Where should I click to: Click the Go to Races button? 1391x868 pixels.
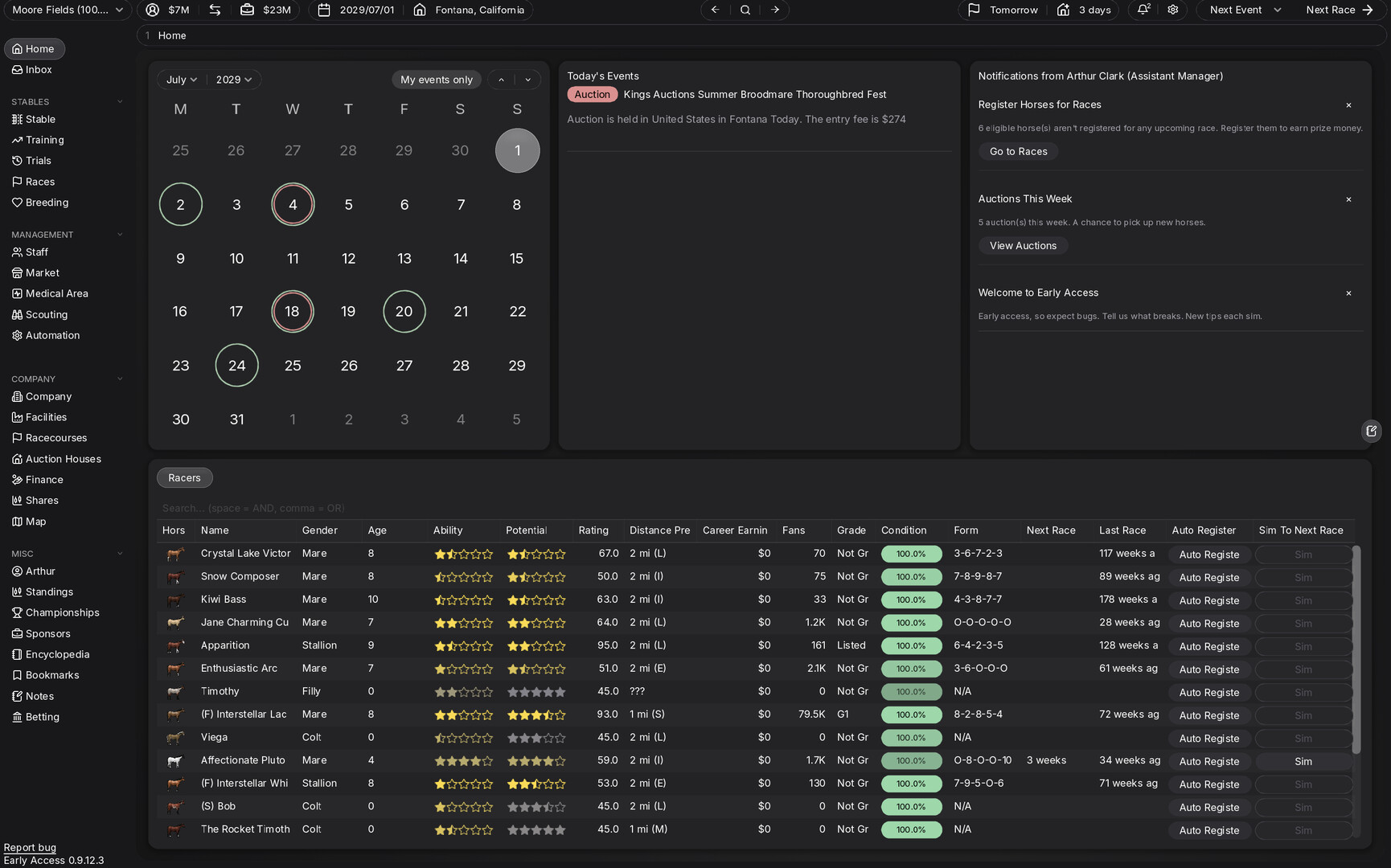(x=1018, y=151)
